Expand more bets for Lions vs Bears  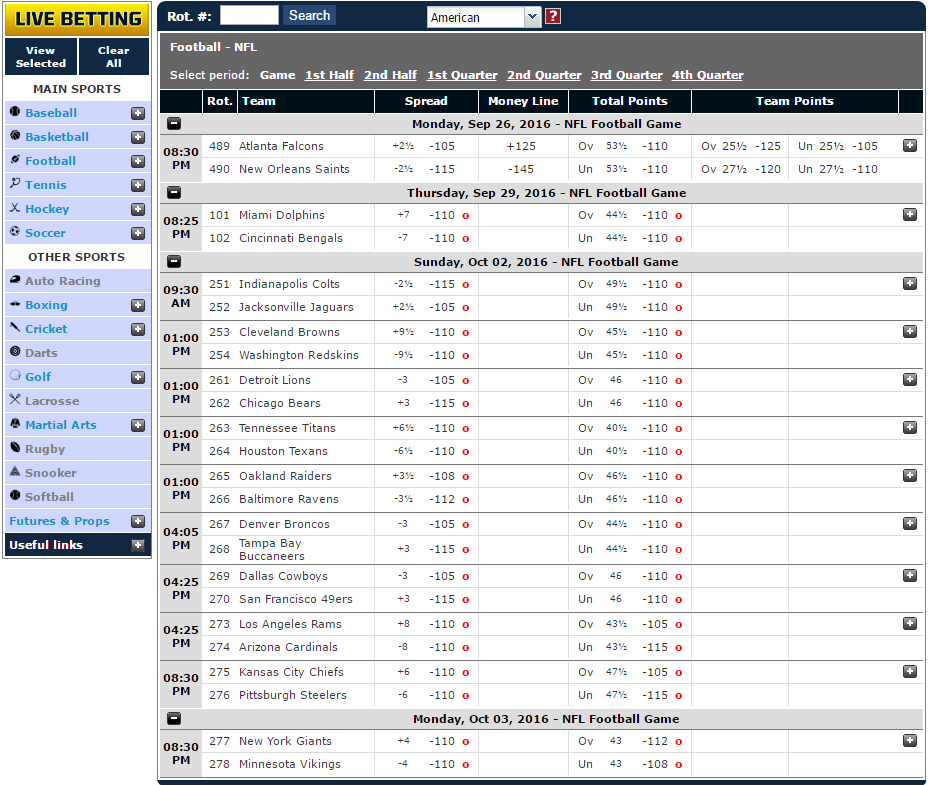click(x=910, y=379)
